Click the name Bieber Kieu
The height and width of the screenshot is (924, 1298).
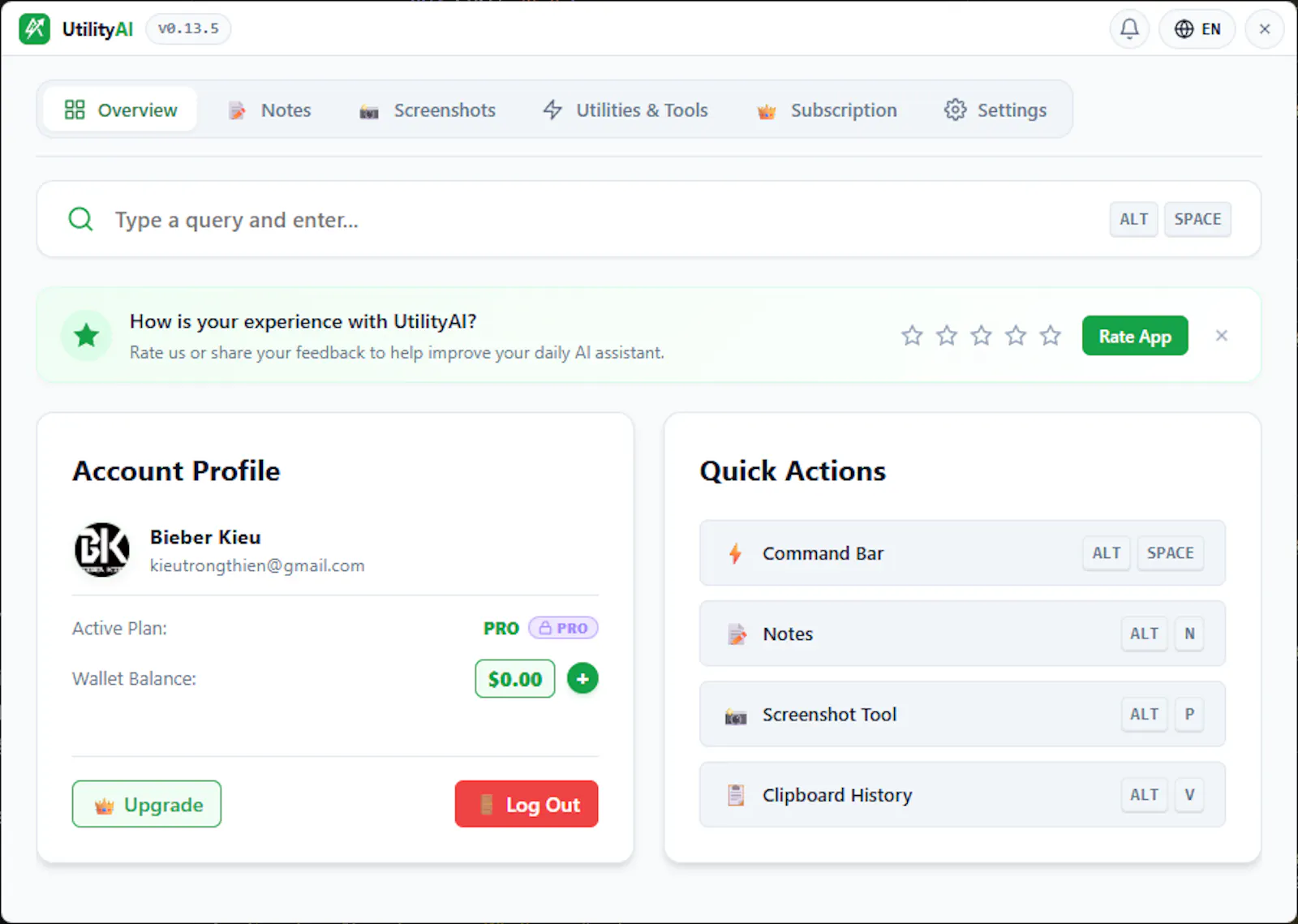[205, 537]
